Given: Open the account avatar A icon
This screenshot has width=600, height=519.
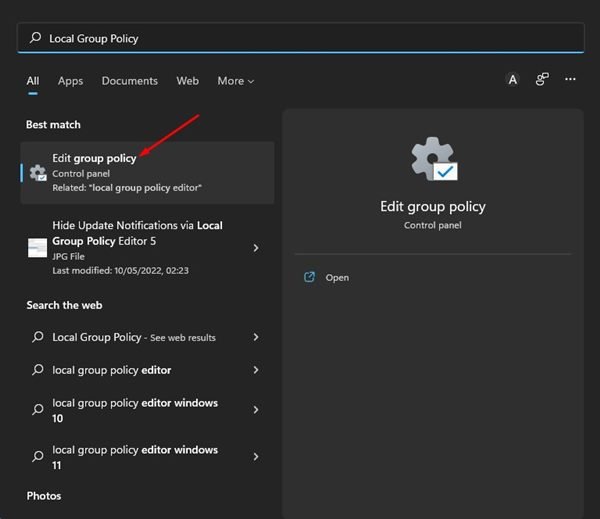Looking at the screenshot, I should (513, 80).
